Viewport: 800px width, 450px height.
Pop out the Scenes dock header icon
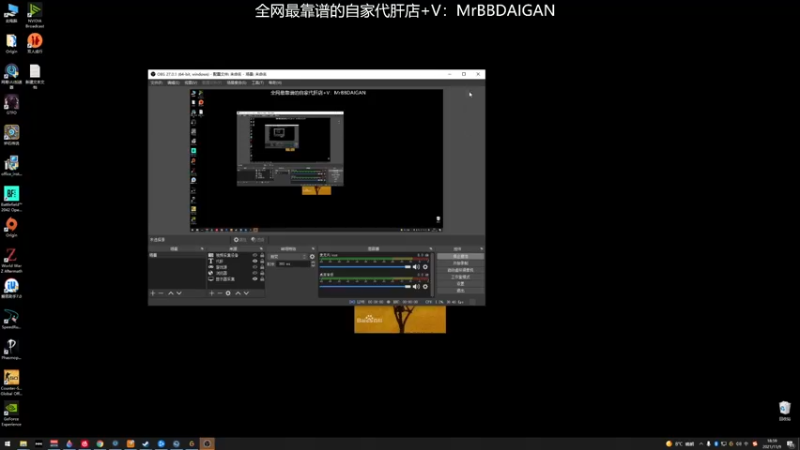pyautogui.click(x=202, y=249)
